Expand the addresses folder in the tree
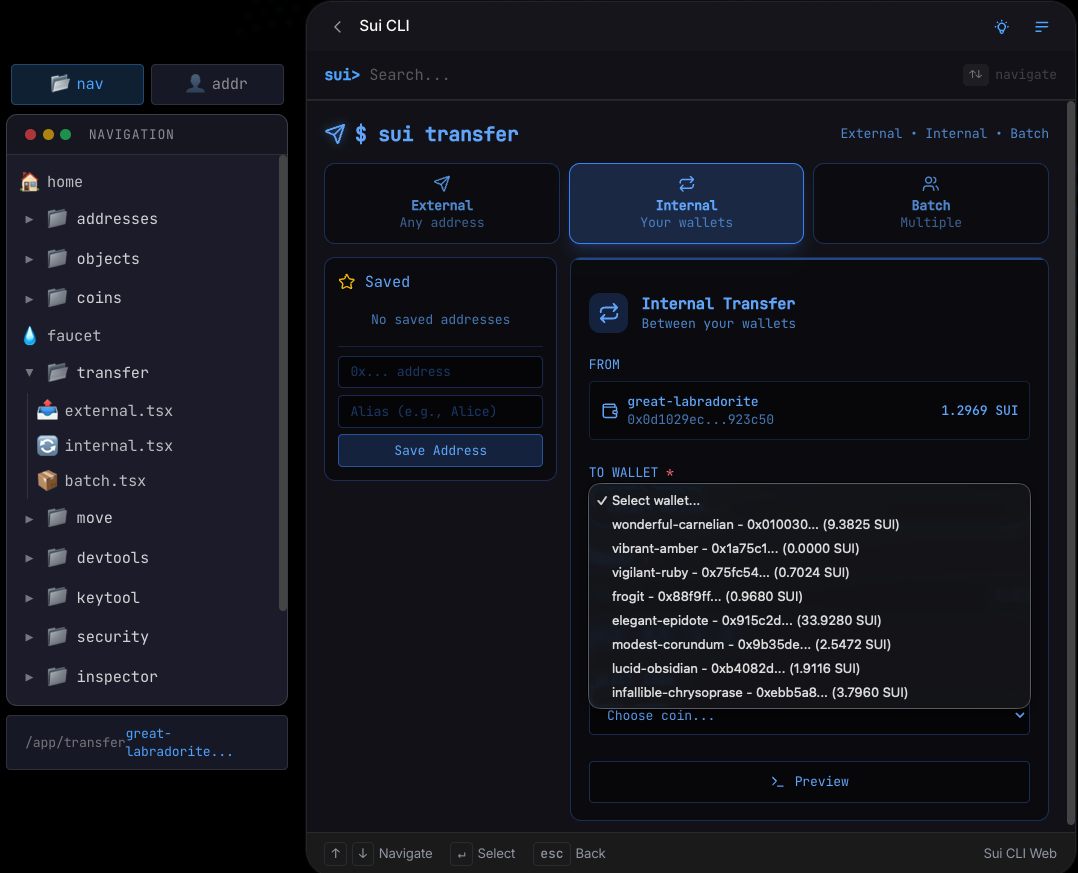Image resolution: width=1078 pixels, height=873 pixels. click(x=30, y=219)
